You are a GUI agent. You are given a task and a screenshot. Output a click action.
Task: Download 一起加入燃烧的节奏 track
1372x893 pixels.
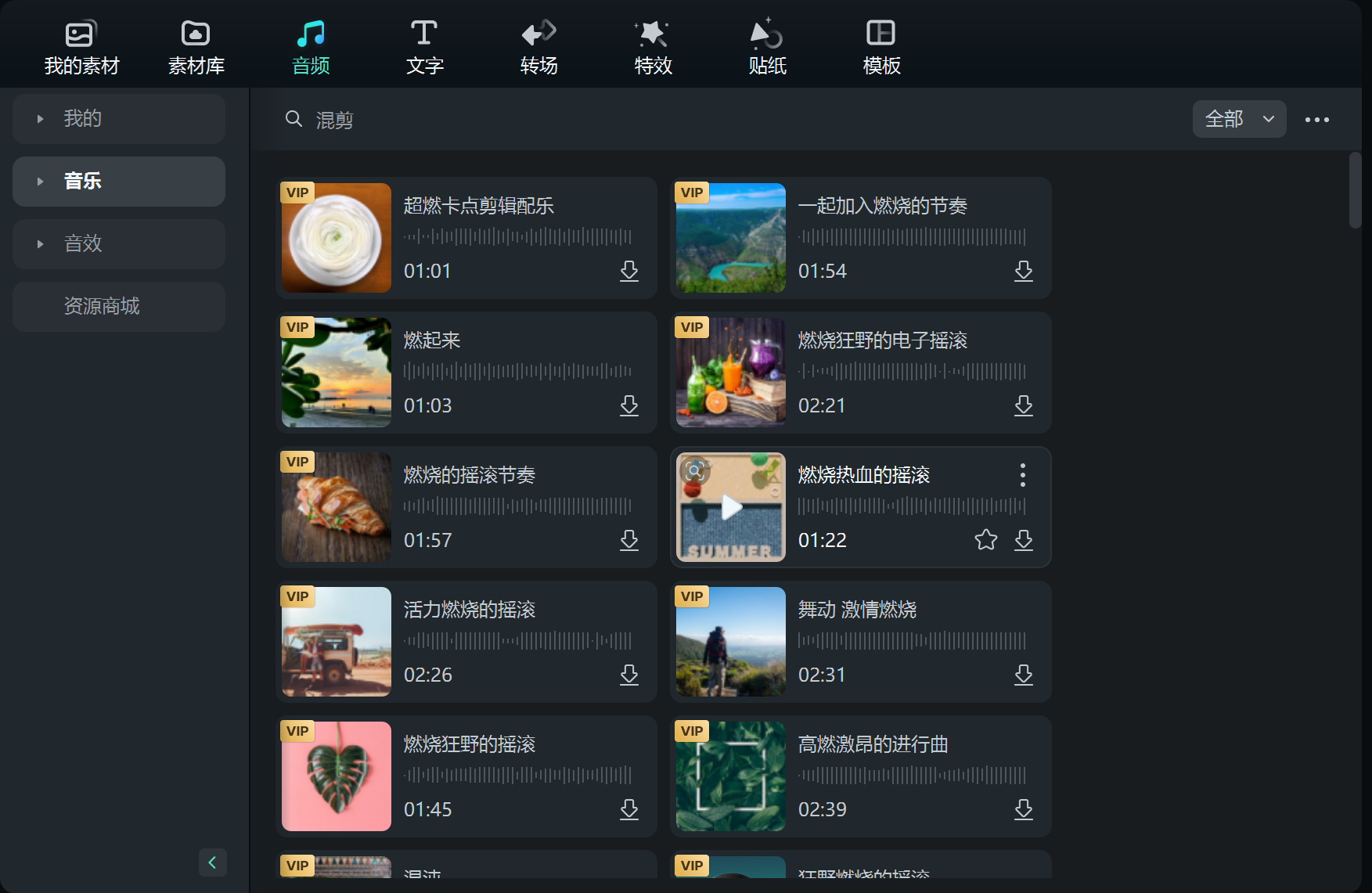click(1024, 271)
